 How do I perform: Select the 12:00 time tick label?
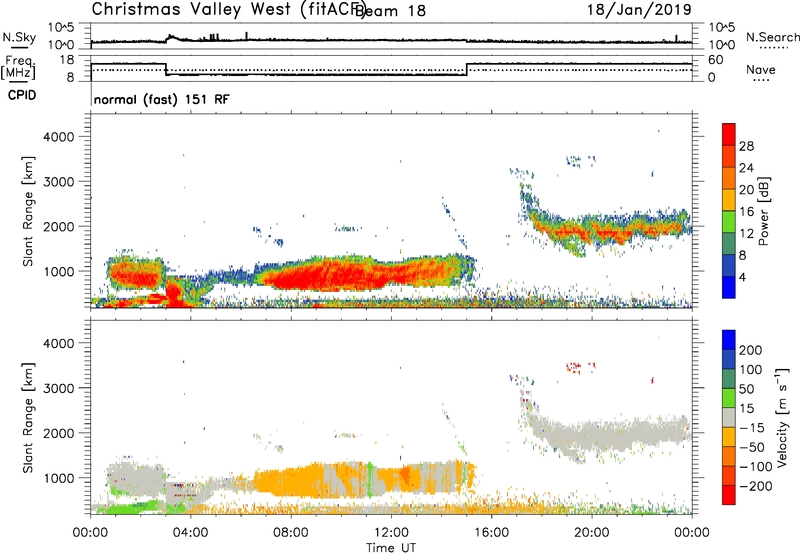pos(391,533)
